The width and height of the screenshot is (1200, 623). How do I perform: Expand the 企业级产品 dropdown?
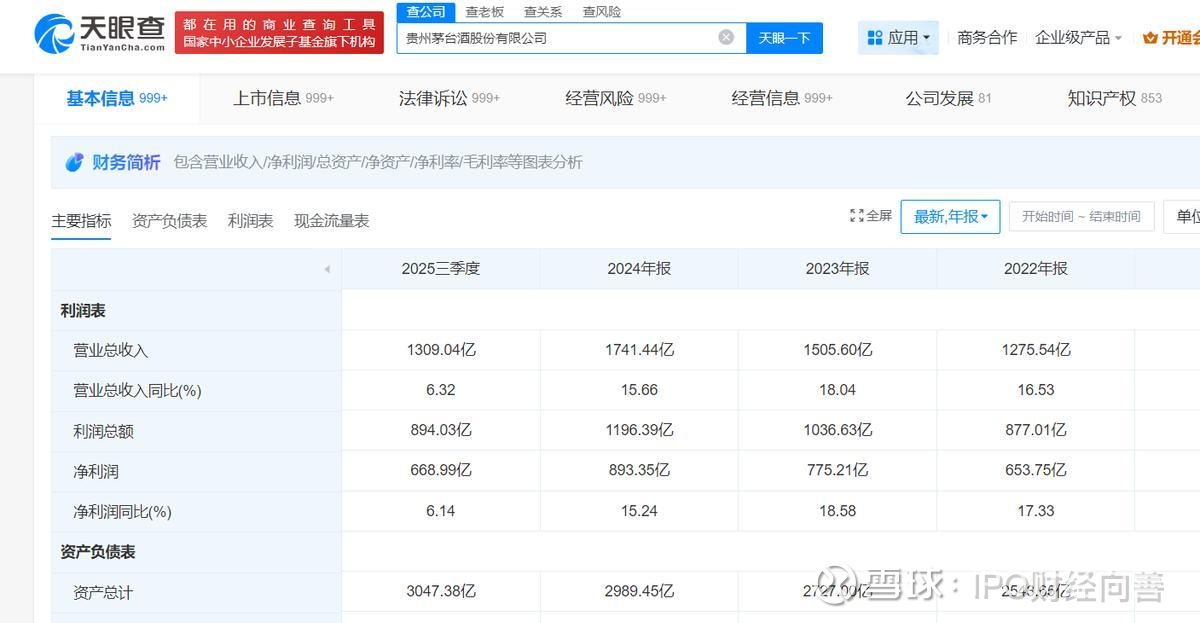click(1078, 37)
